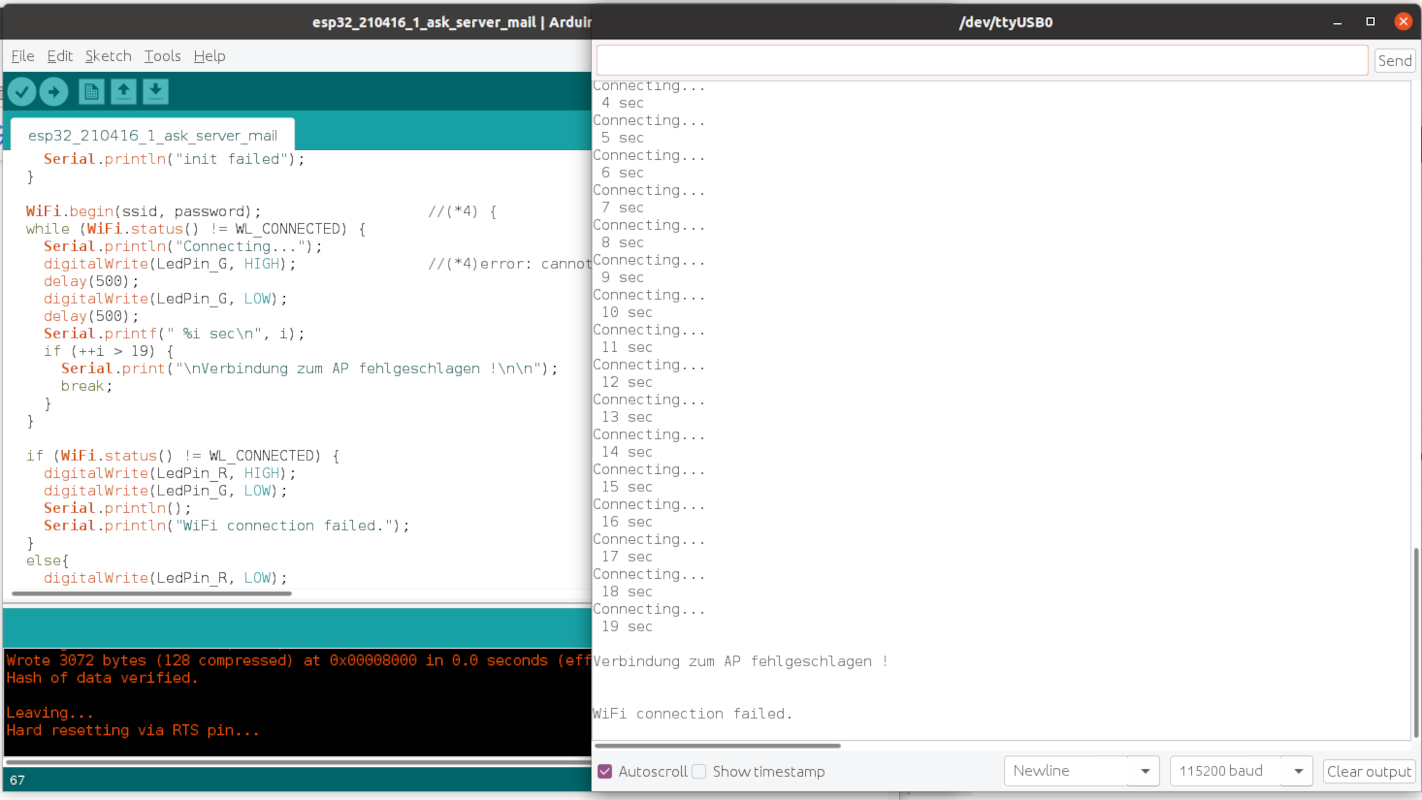This screenshot has width=1422, height=800.
Task: Click the Serial.printf(" %i sec\n", i) line
Action: pos(174,334)
